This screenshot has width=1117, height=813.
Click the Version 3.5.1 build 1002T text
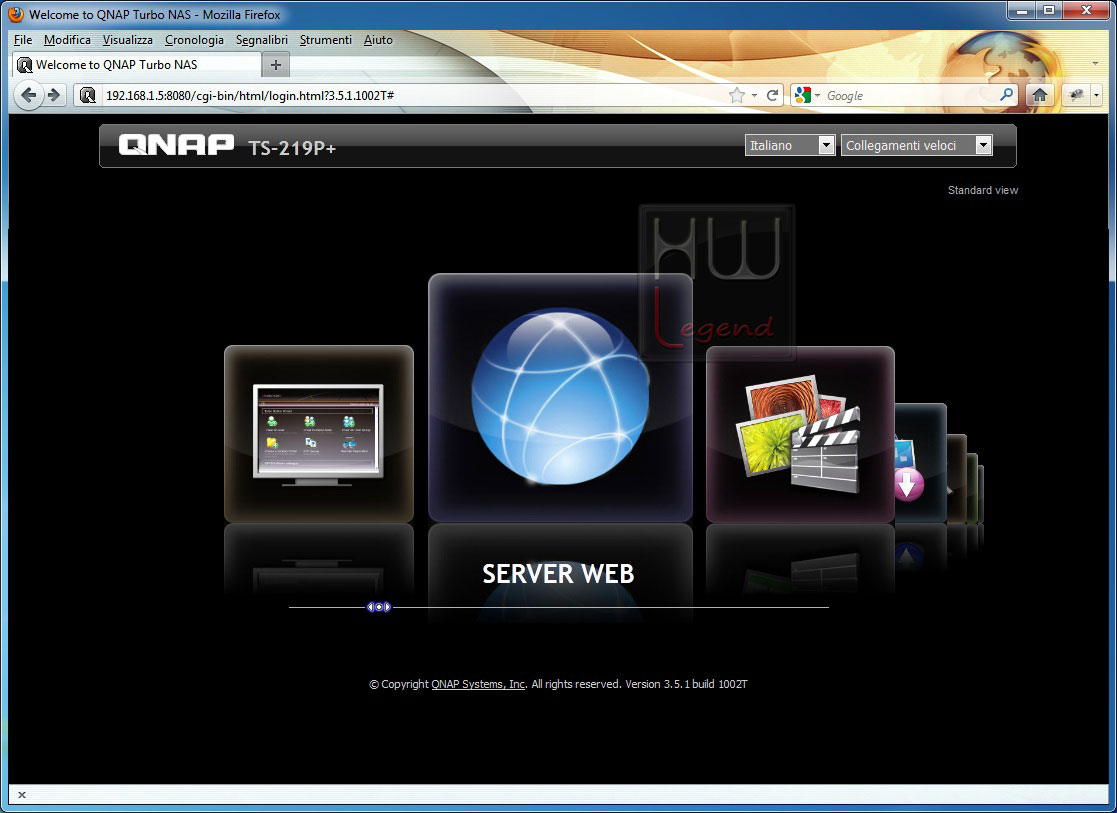(x=686, y=684)
